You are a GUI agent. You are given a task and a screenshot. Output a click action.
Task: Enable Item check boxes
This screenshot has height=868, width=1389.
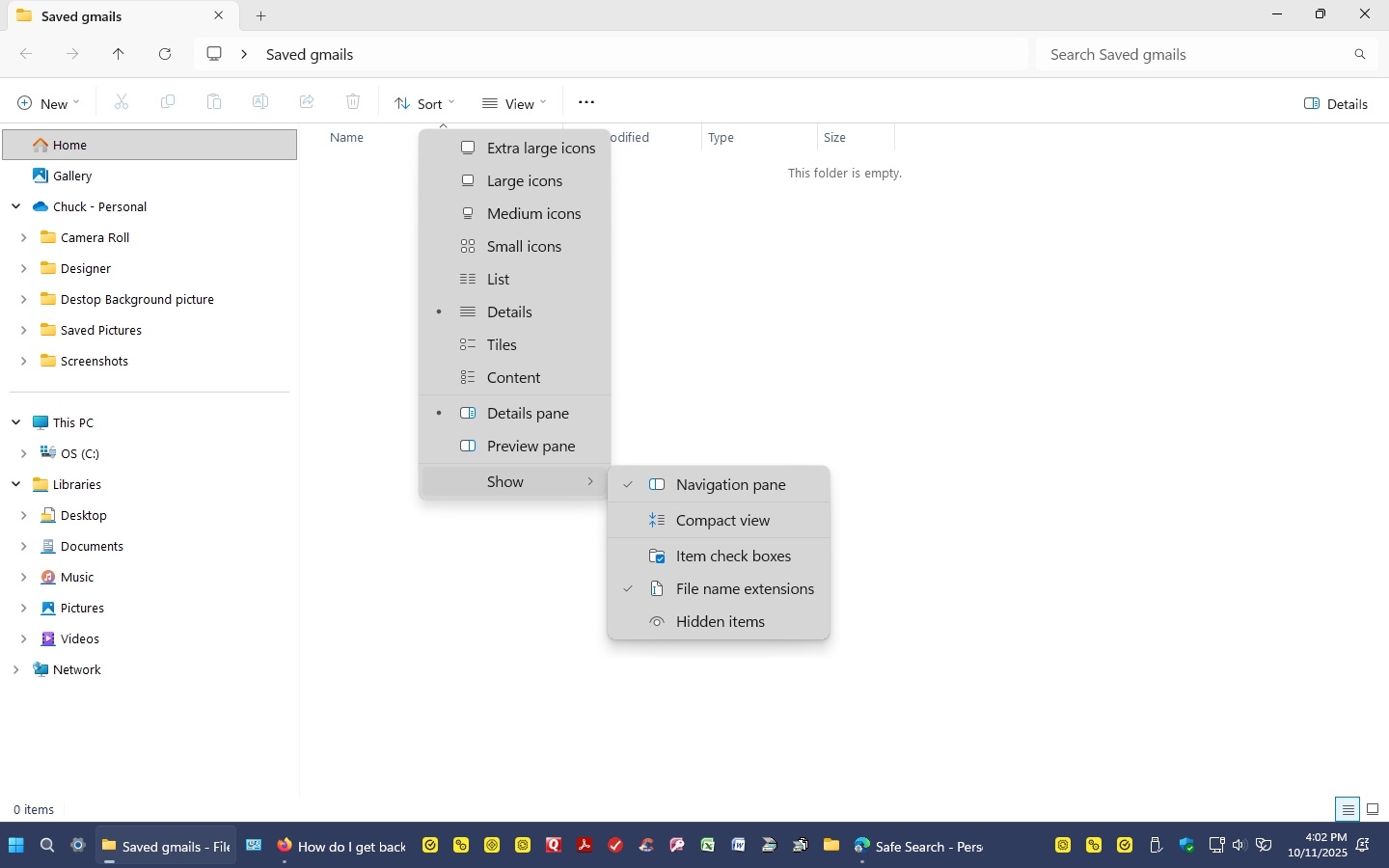(734, 556)
